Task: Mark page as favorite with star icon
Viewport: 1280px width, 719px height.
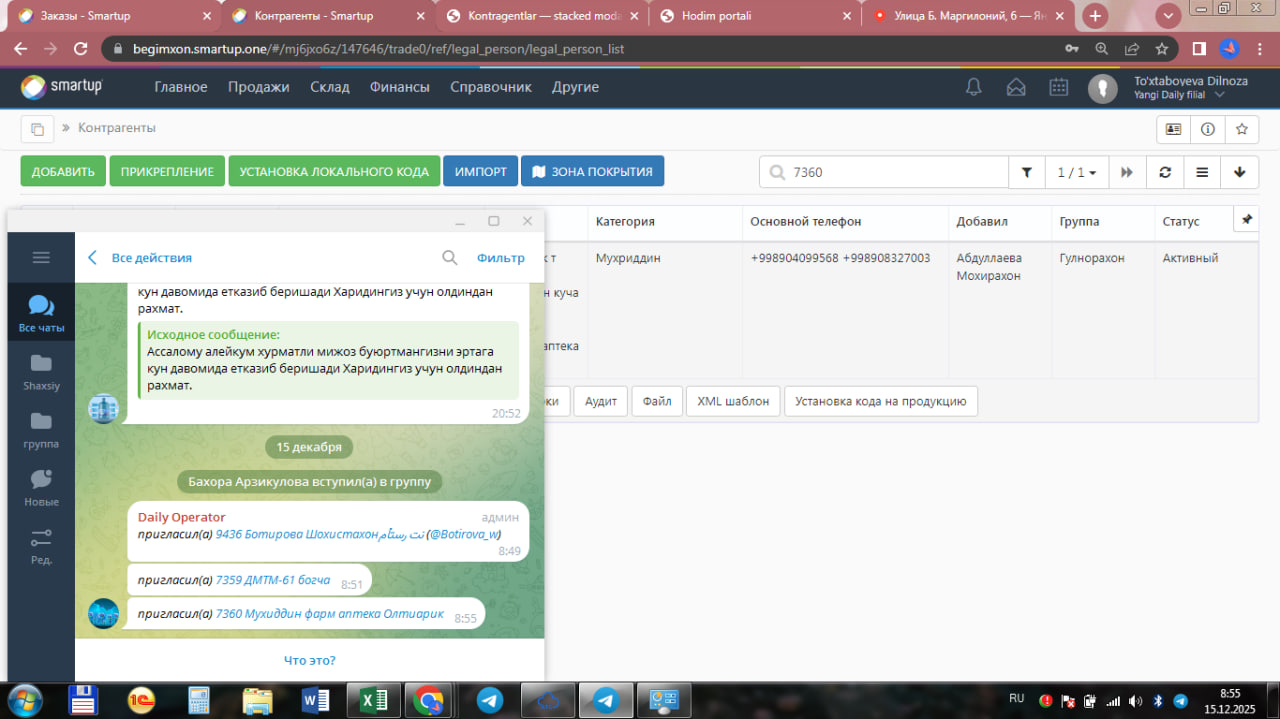Action: click(x=1241, y=129)
